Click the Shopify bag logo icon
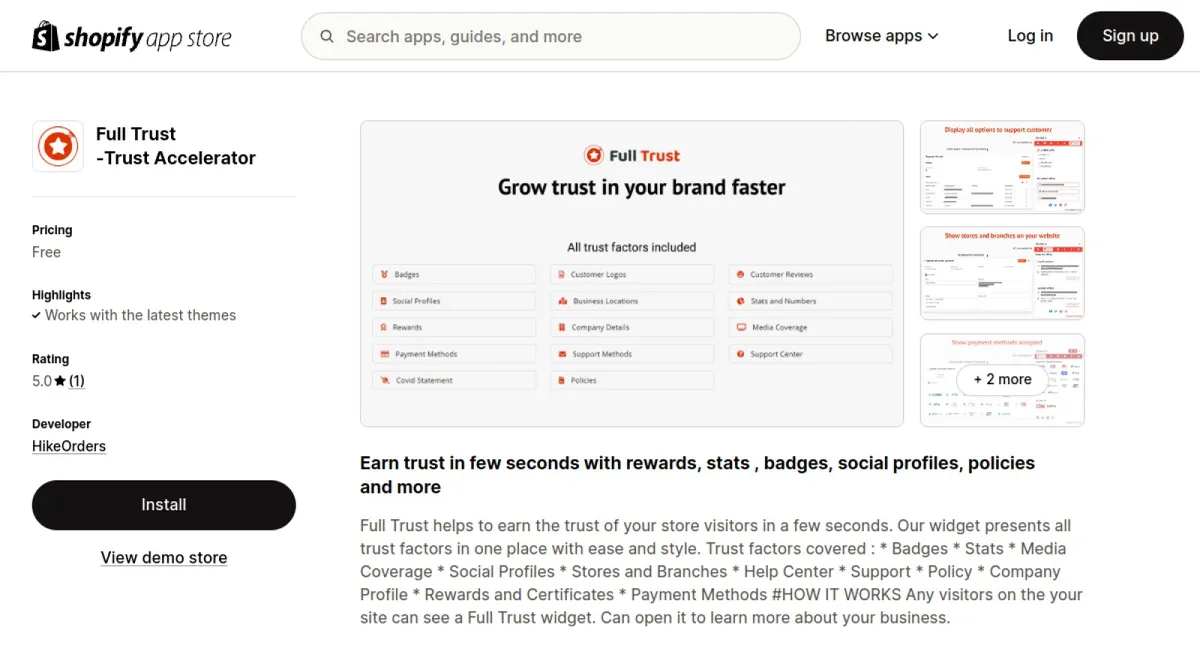 pos(46,36)
